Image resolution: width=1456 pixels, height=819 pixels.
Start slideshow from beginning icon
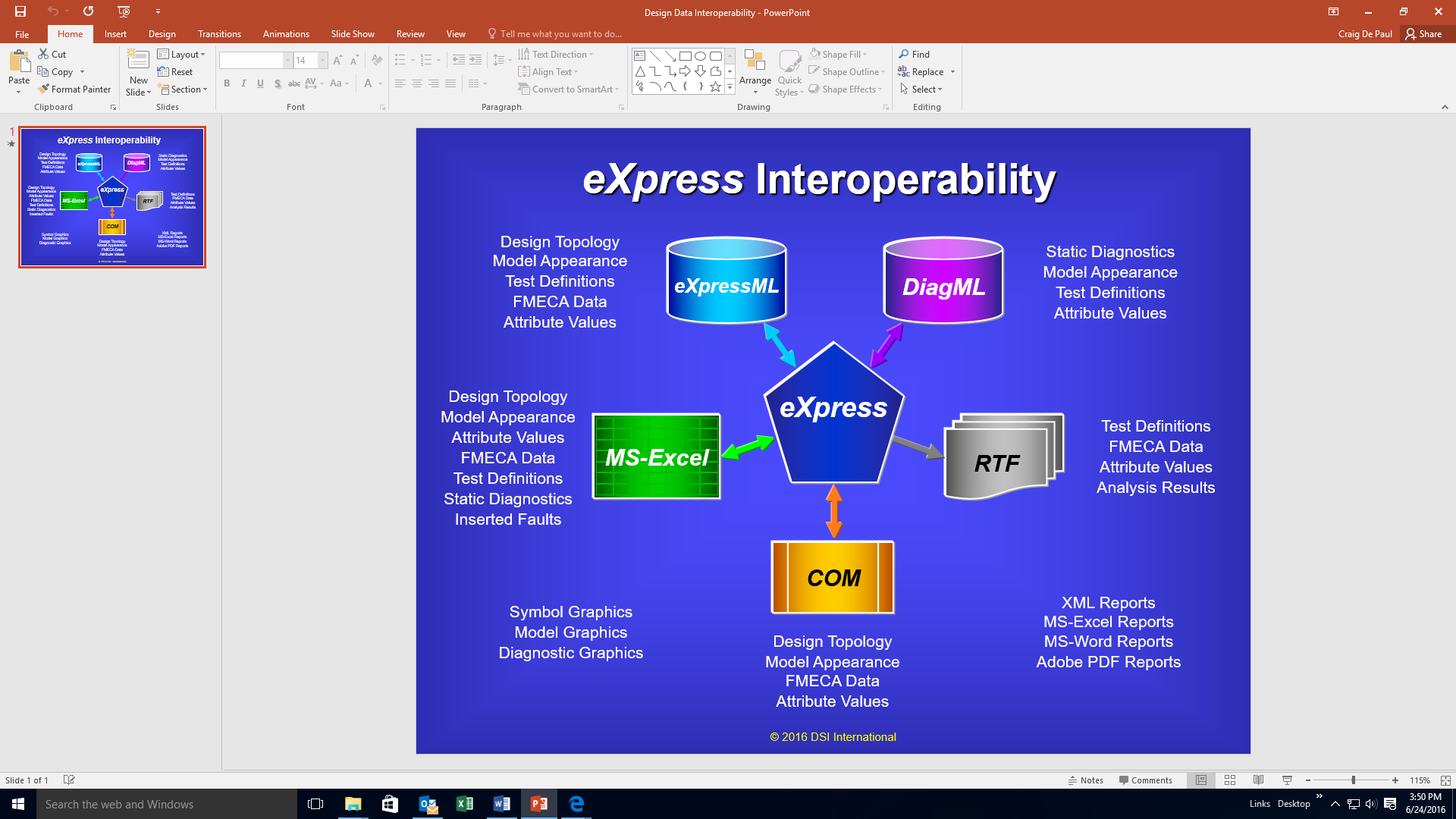(x=124, y=11)
